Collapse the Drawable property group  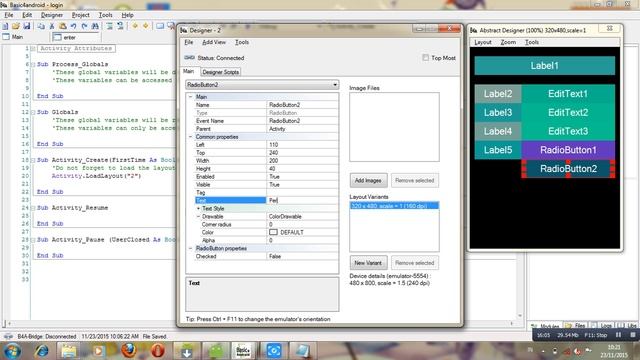click(198, 216)
